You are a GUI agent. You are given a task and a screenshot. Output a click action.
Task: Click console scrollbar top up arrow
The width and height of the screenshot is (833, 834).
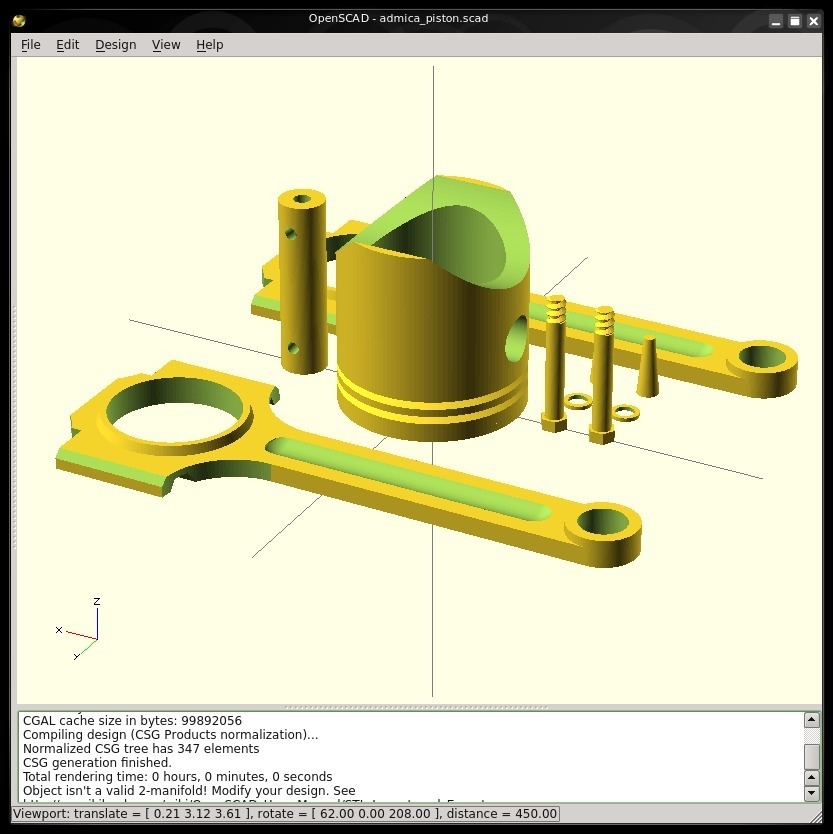click(x=811, y=720)
